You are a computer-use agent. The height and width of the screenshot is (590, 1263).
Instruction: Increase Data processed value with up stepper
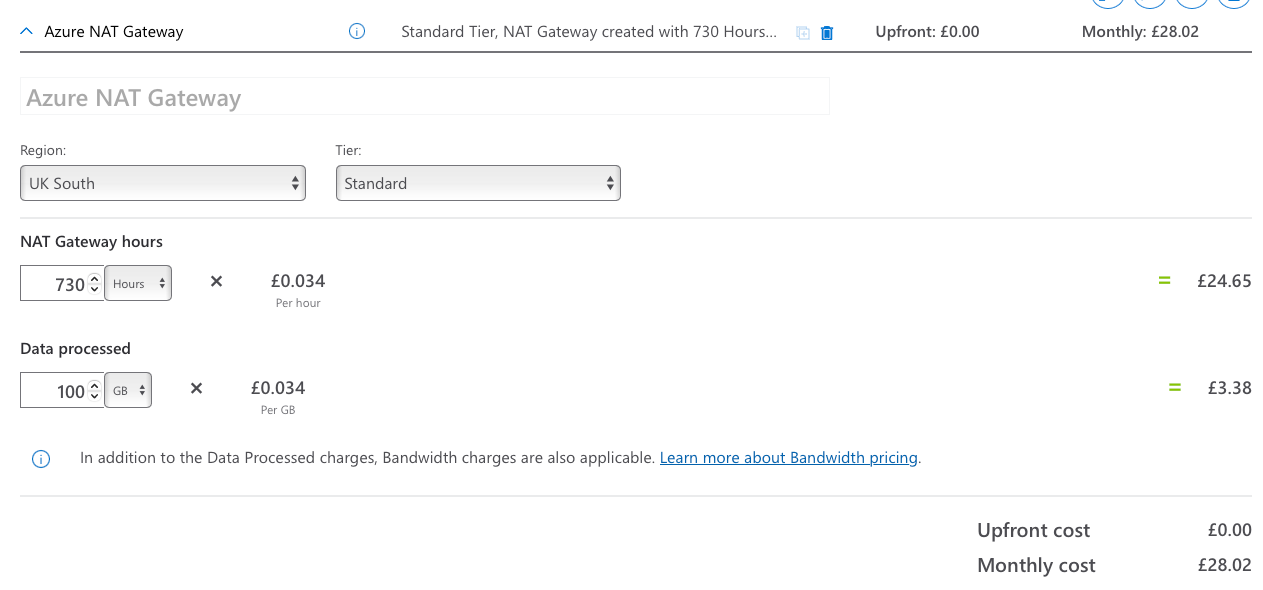tap(94, 385)
